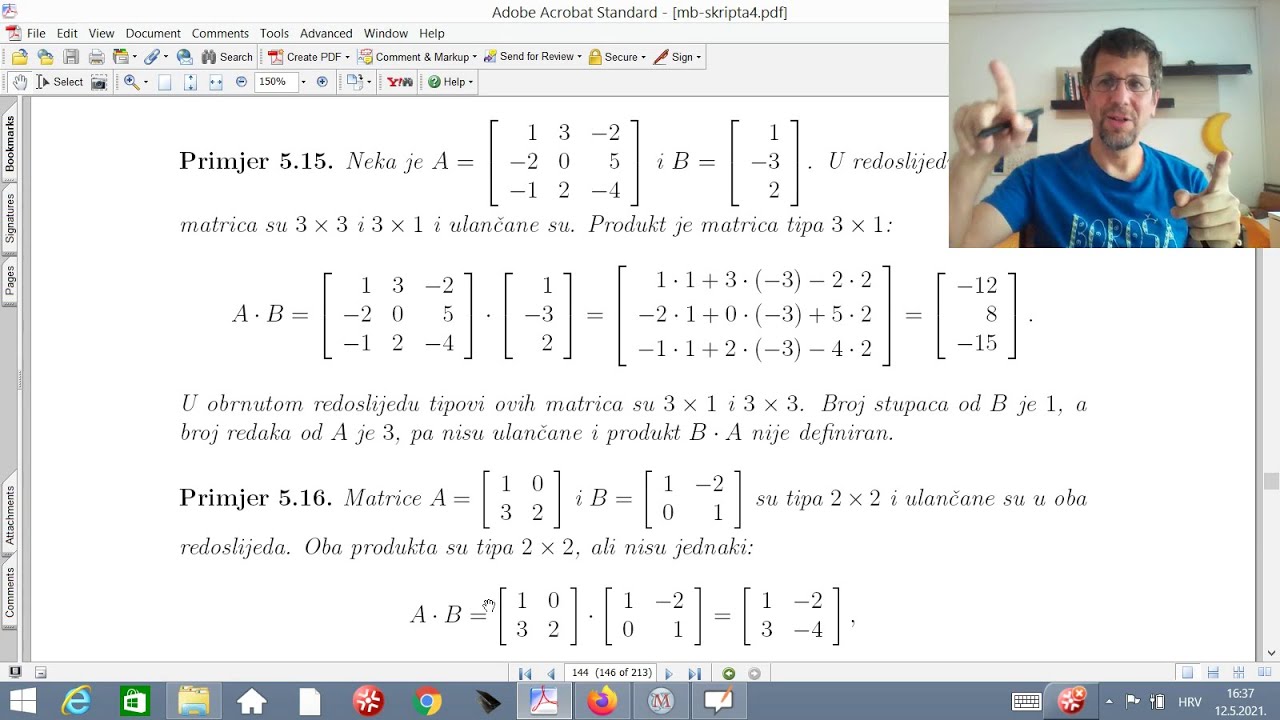The height and width of the screenshot is (720, 1280).
Task: Open Google Chrome from taskbar
Action: pos(427,702)
